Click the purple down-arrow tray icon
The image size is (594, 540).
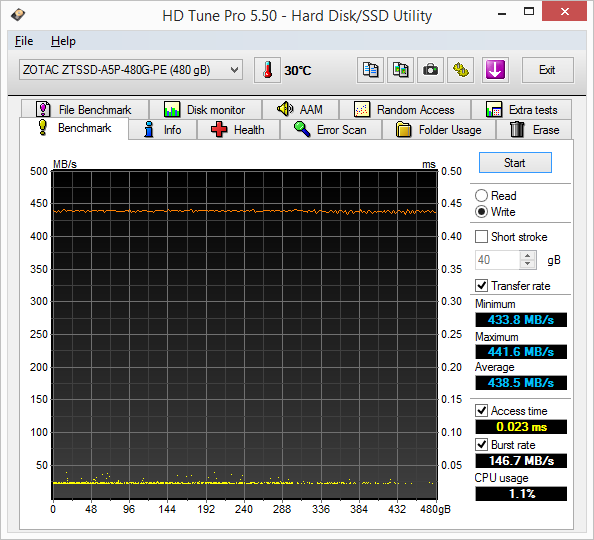tap(495, 70)
